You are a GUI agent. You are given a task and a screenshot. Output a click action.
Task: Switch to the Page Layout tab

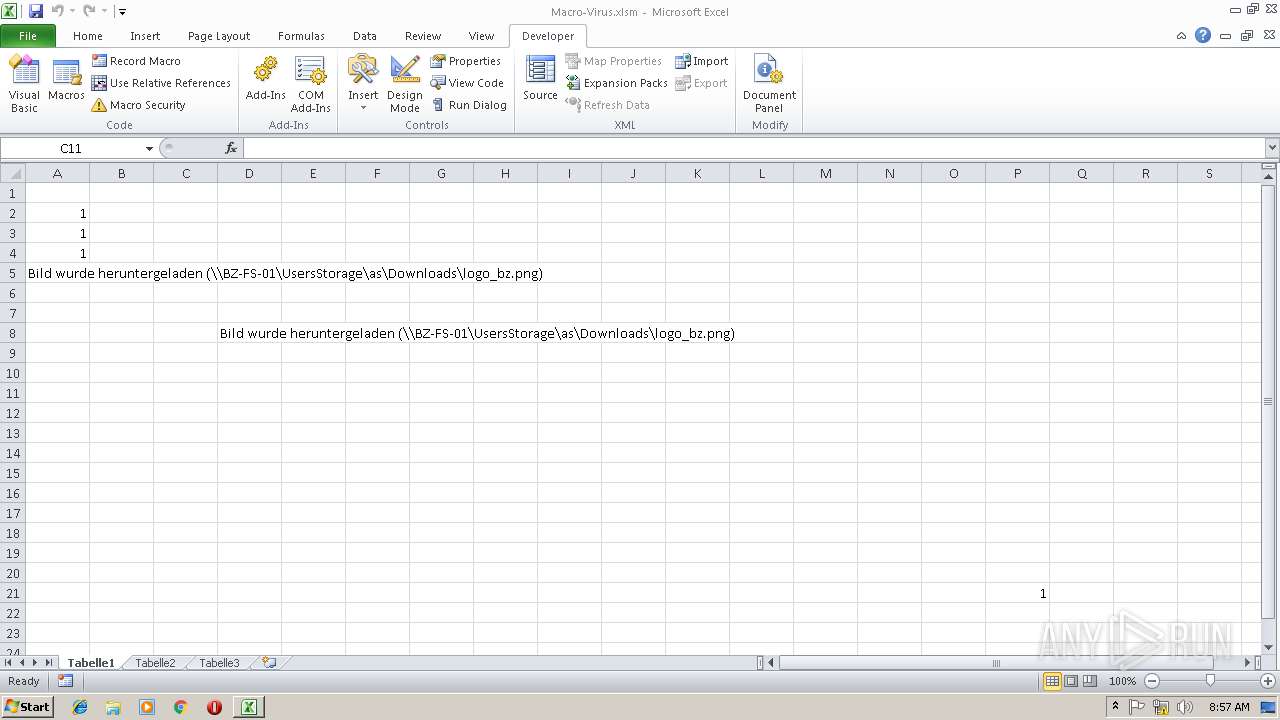tap(219, 36)
